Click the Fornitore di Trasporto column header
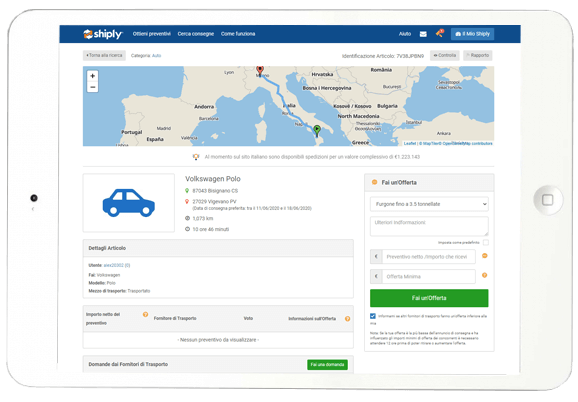578x402 pixels. pos(175,318)
